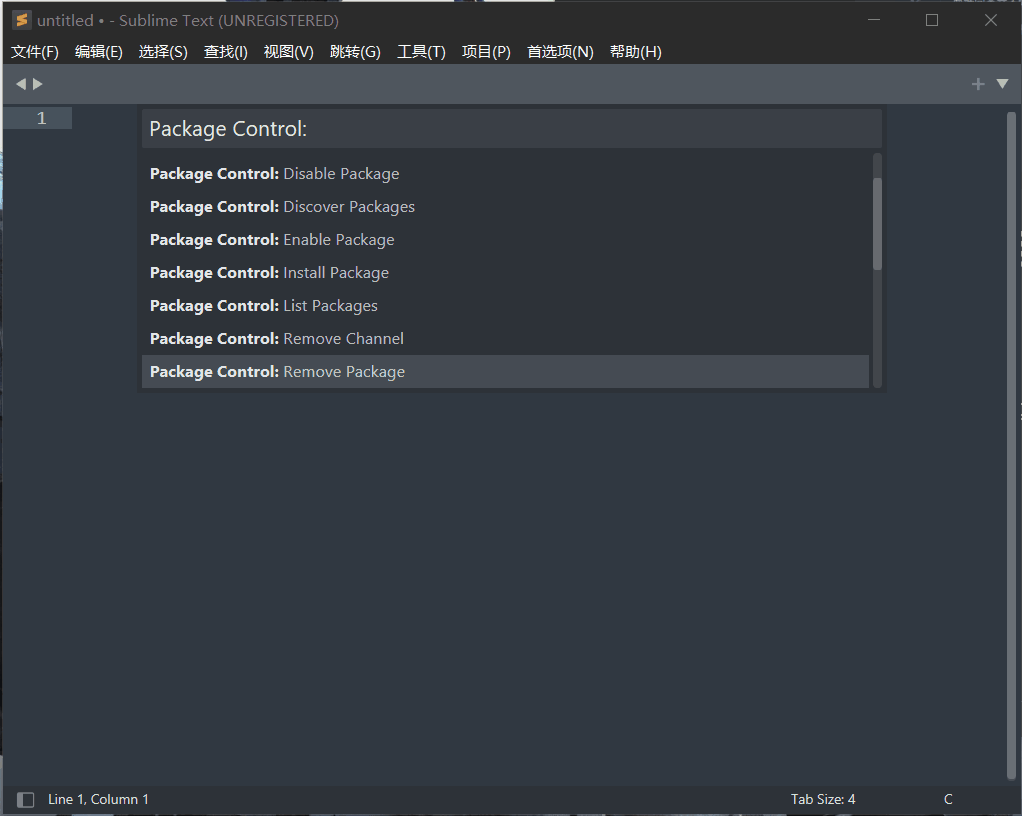
Task: Click line number 1 in the gutter
Action: click(42, 118)
